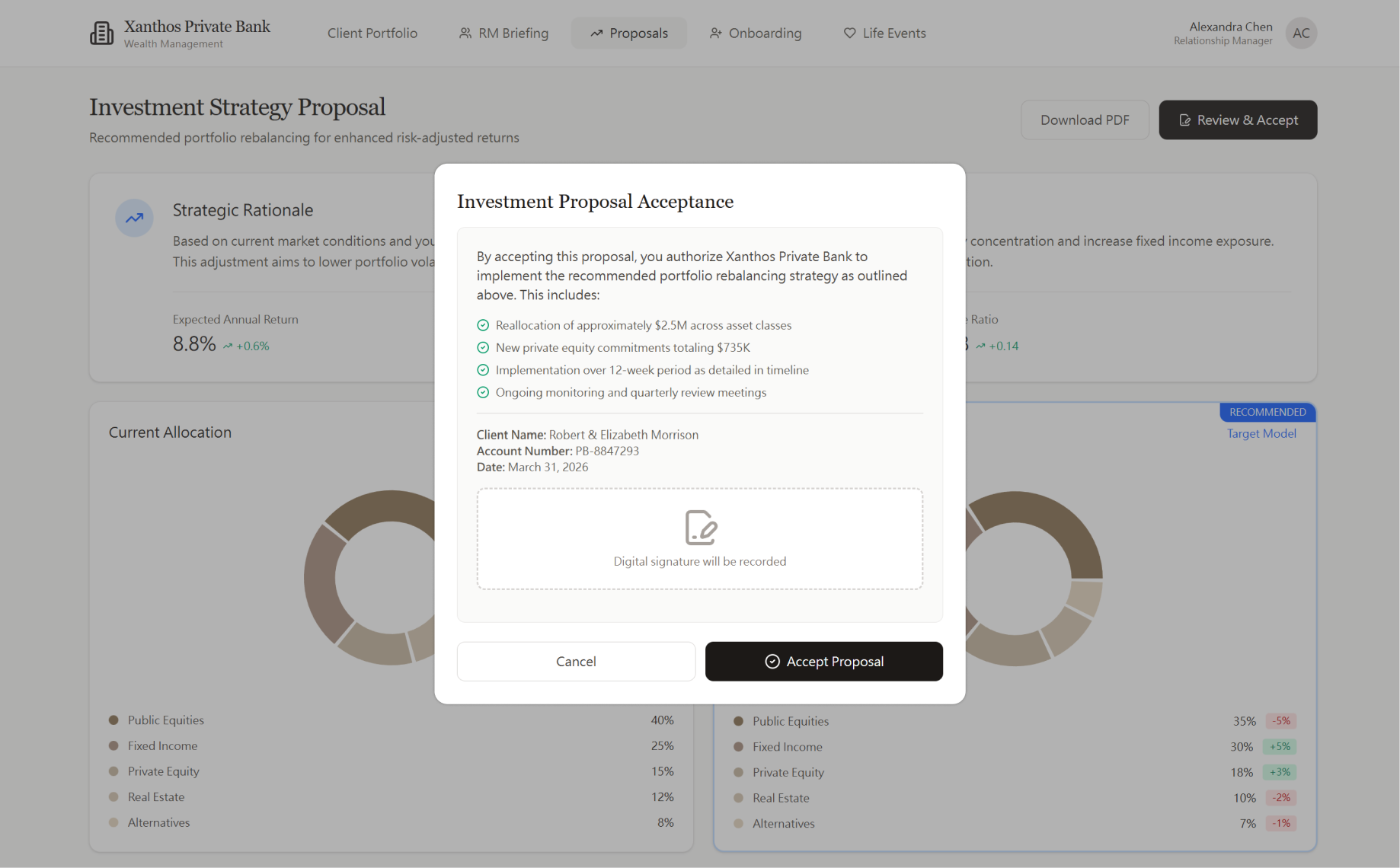The width and height of the screenshot is (1400, 868).
Task: Open the AC avatar for Alexandra Chen
Action: point(1300,33)
